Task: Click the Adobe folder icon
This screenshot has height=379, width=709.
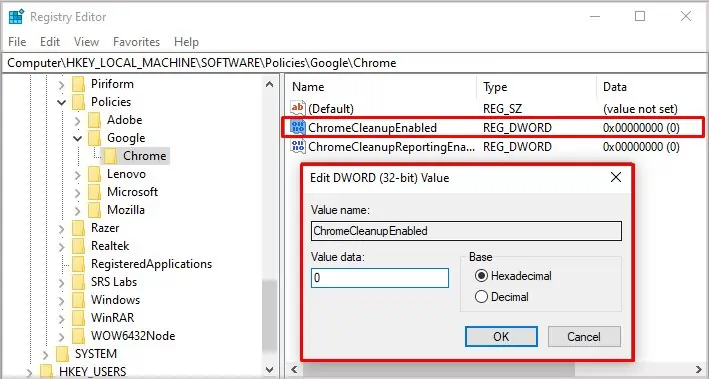Action: click(95, 120)
